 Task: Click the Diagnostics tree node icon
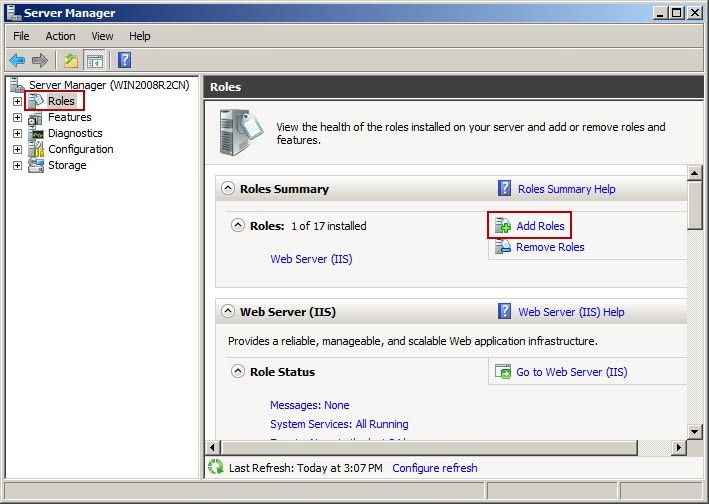(x=36, y=133)
